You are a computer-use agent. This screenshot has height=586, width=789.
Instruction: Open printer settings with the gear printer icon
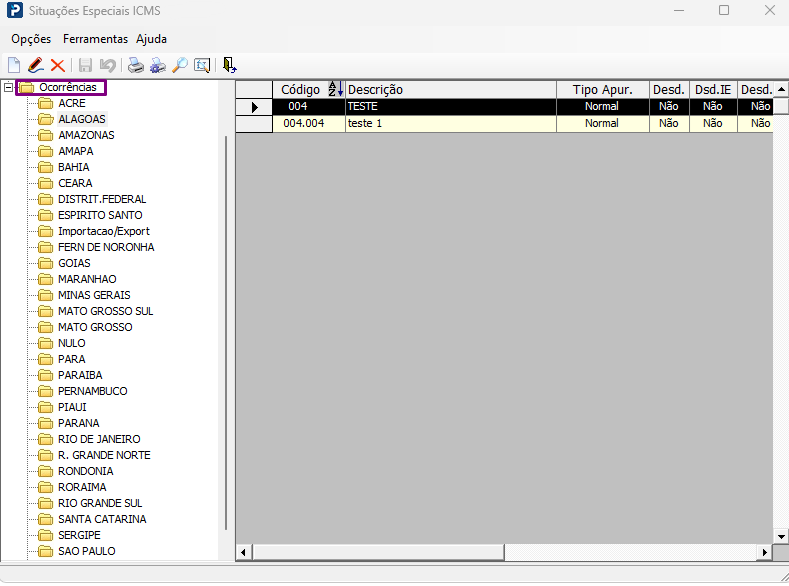158,65
